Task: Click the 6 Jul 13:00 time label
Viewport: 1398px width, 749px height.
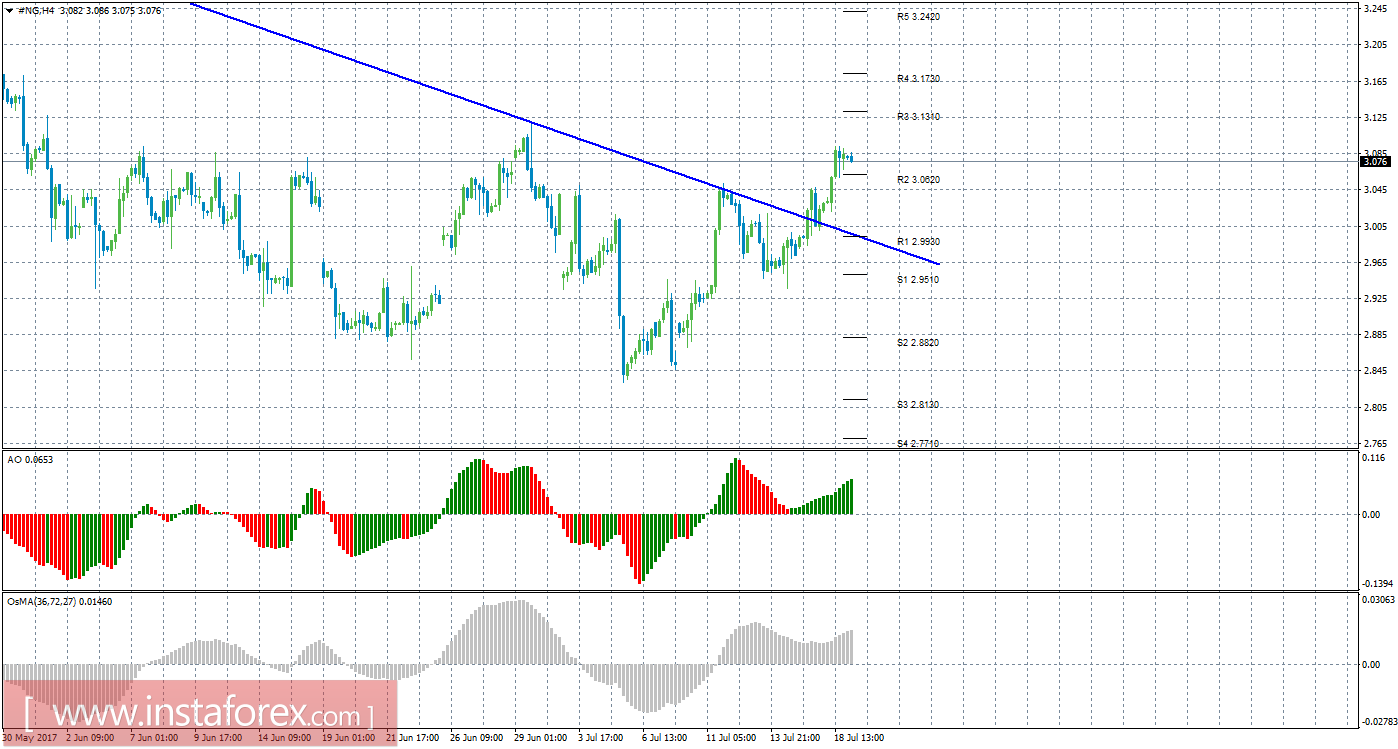Action: pos(665,739)
